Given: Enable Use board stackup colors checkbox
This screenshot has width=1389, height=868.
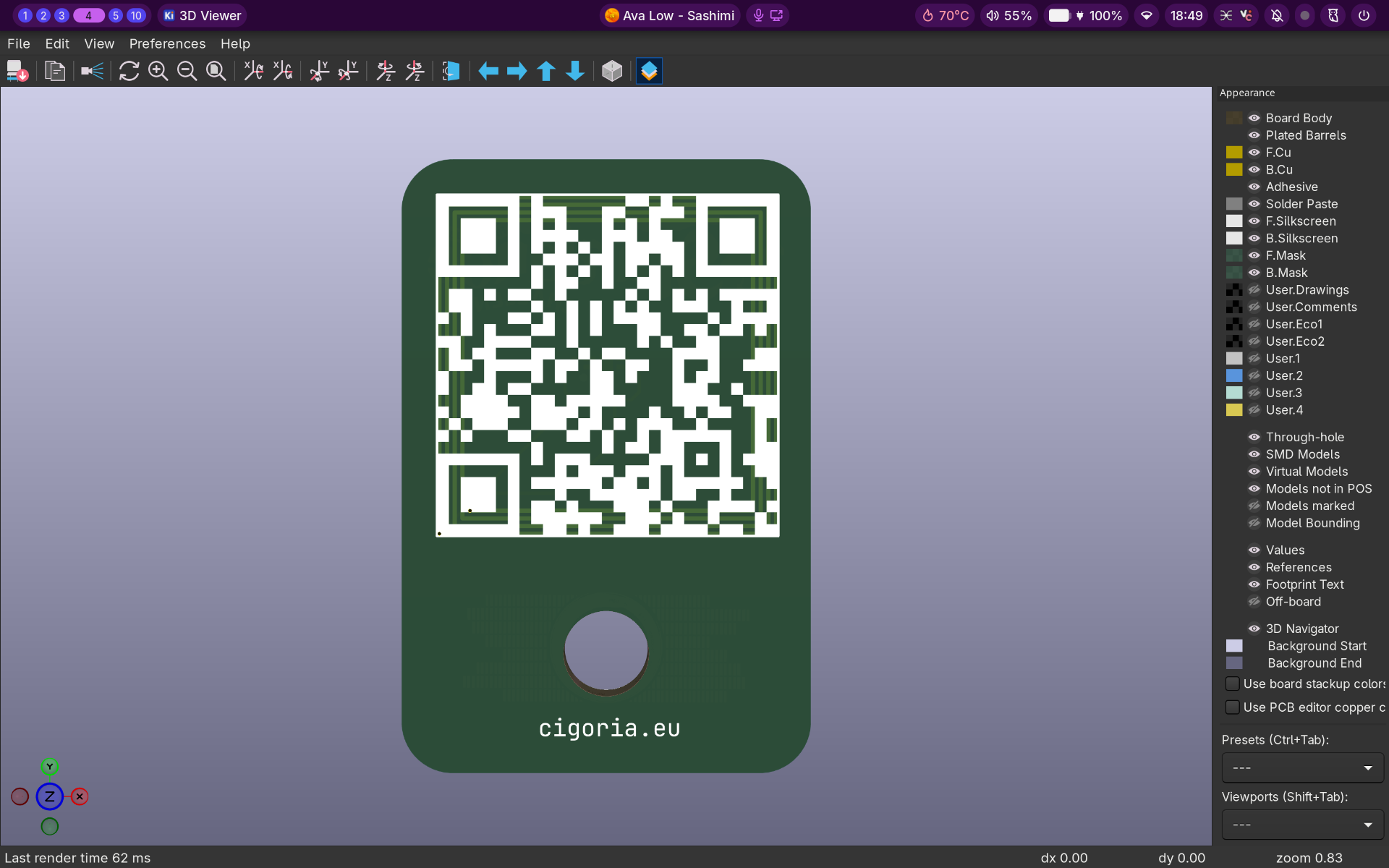Looking at the screenshot, I should (1233, 684).
